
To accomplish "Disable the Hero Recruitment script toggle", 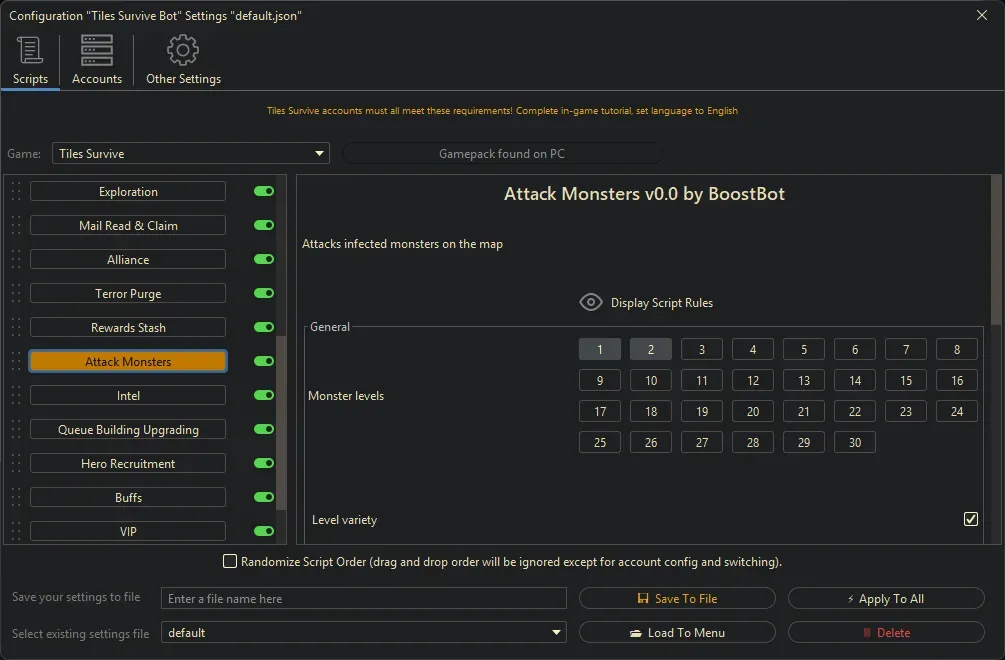I will 264,464.
